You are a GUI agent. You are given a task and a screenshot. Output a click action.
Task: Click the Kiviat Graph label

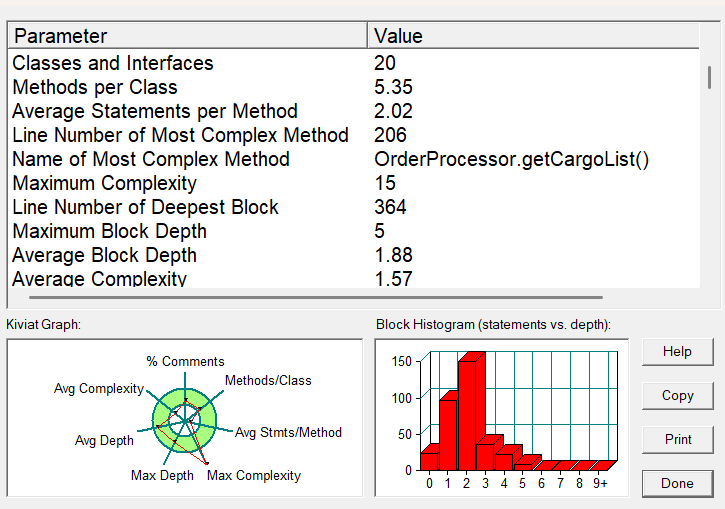click(43, 325)
